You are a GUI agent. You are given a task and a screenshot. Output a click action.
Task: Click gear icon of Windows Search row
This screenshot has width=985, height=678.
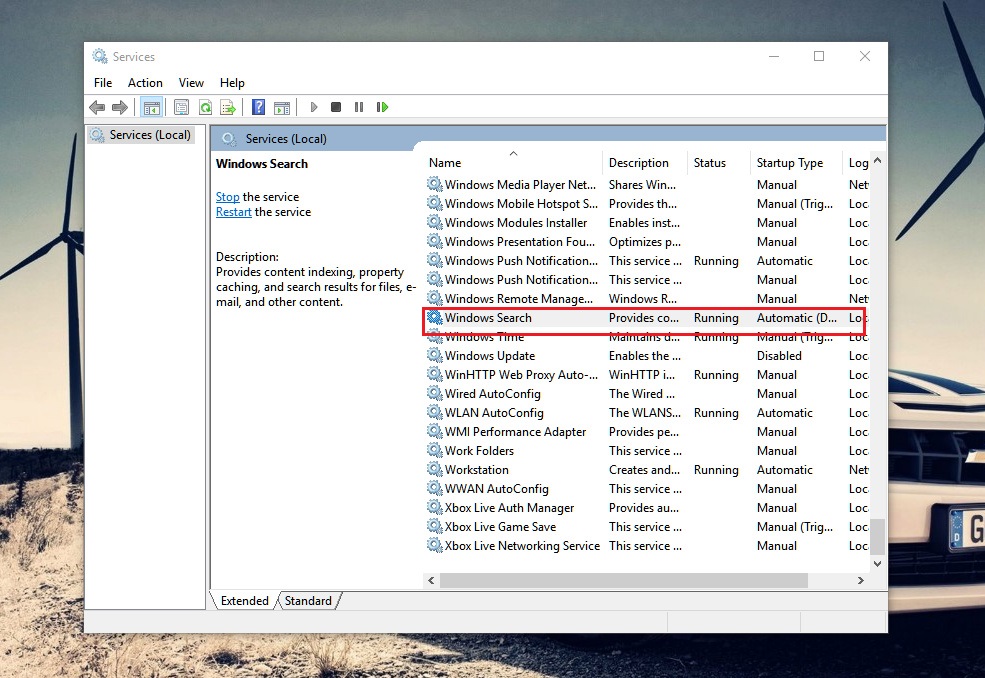click(x=435, y=317)
